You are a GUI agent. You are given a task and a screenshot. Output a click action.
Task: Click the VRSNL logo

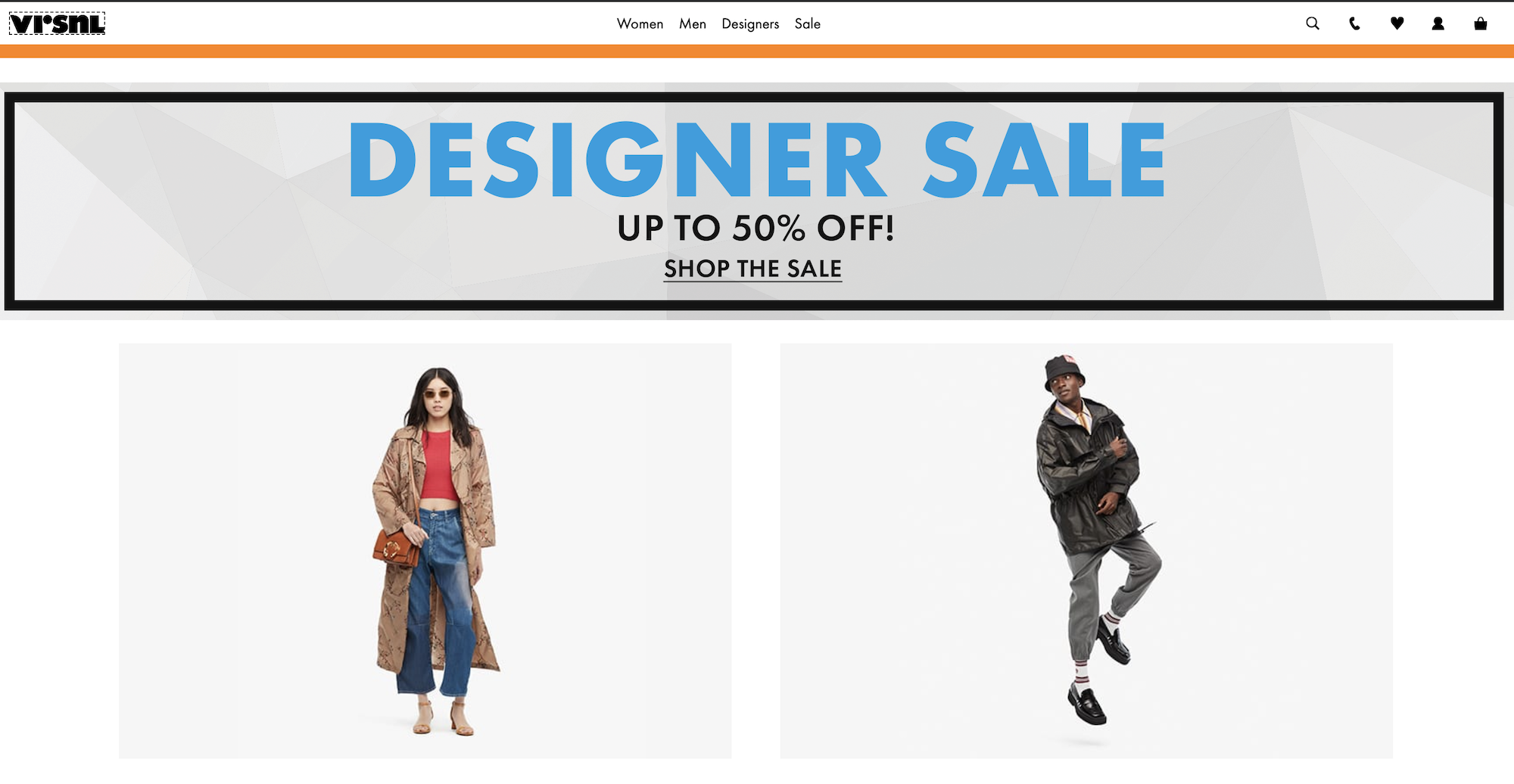tap(57, 23)
